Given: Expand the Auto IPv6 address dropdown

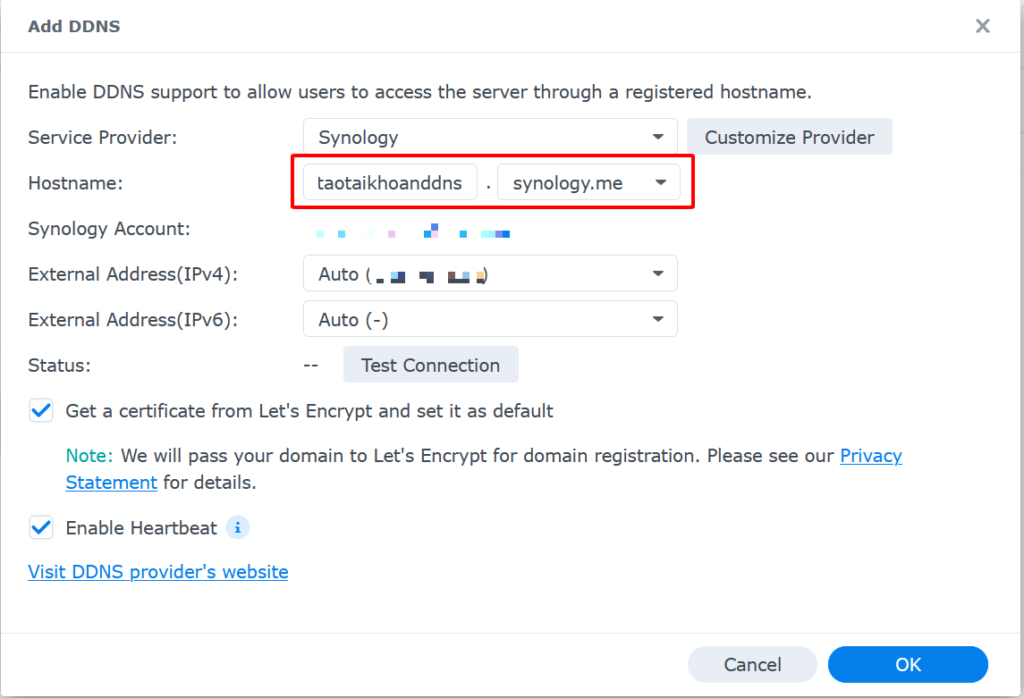Looking at the screenshot, I should coord(490,318).
